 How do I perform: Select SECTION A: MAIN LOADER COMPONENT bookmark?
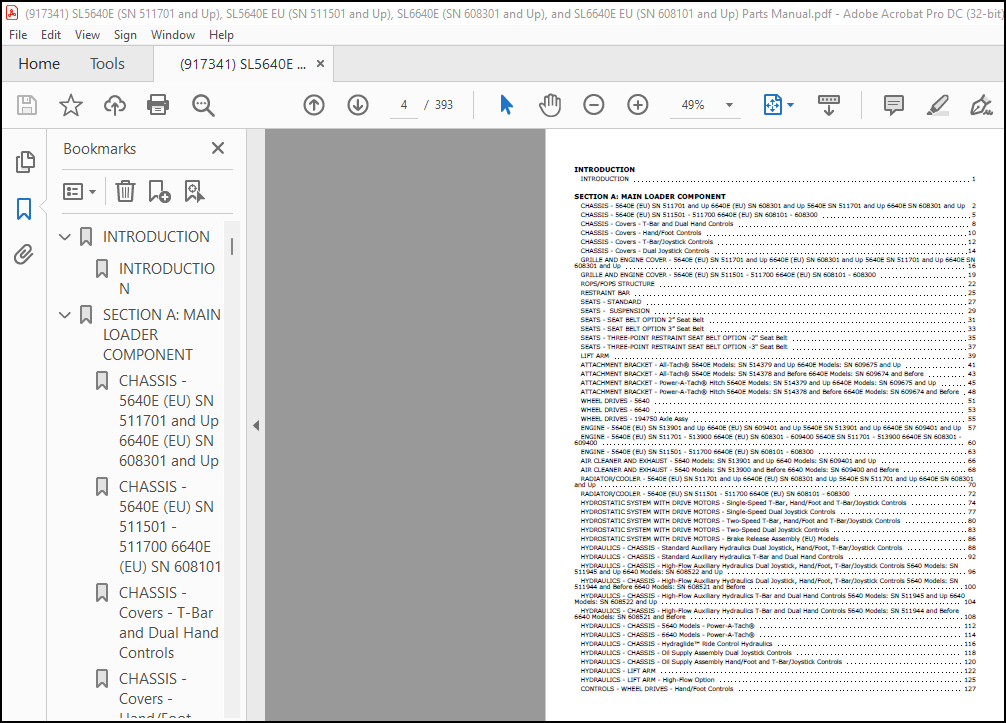162,335
